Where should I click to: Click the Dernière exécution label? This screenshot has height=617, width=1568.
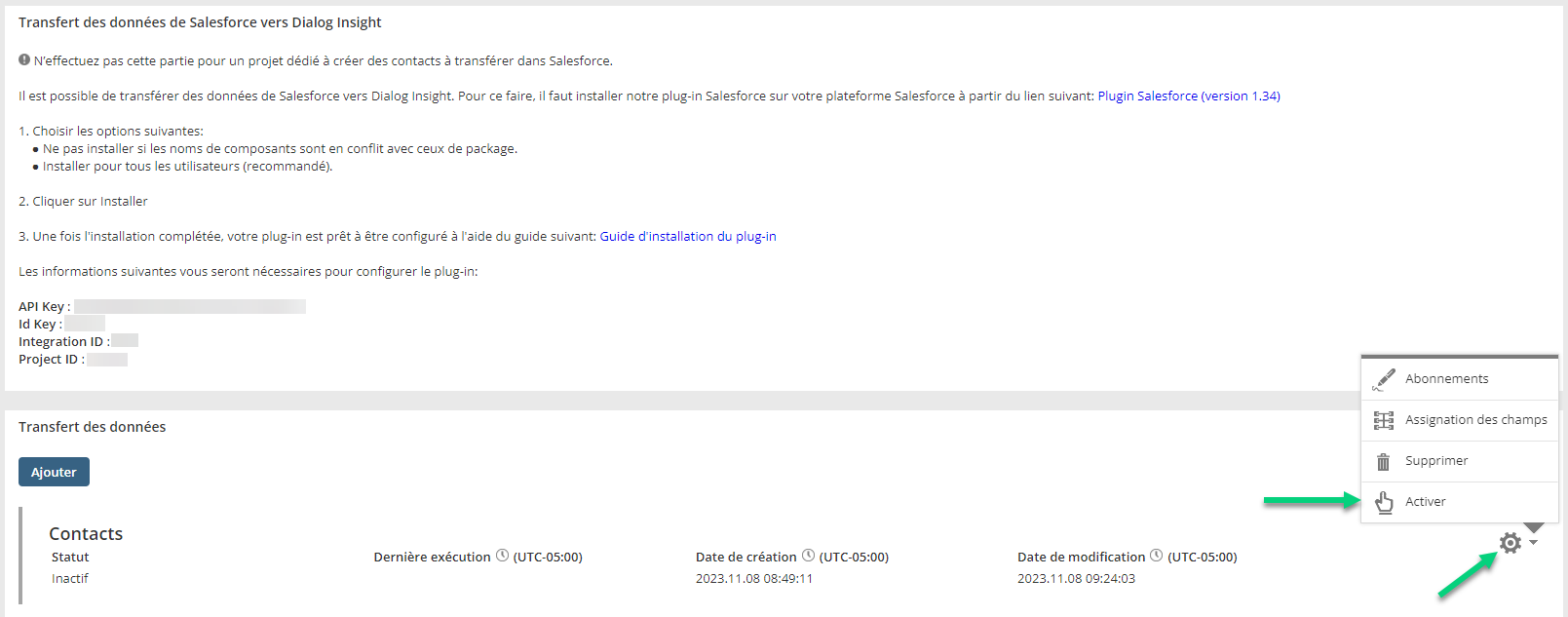[x=432, y=557]
